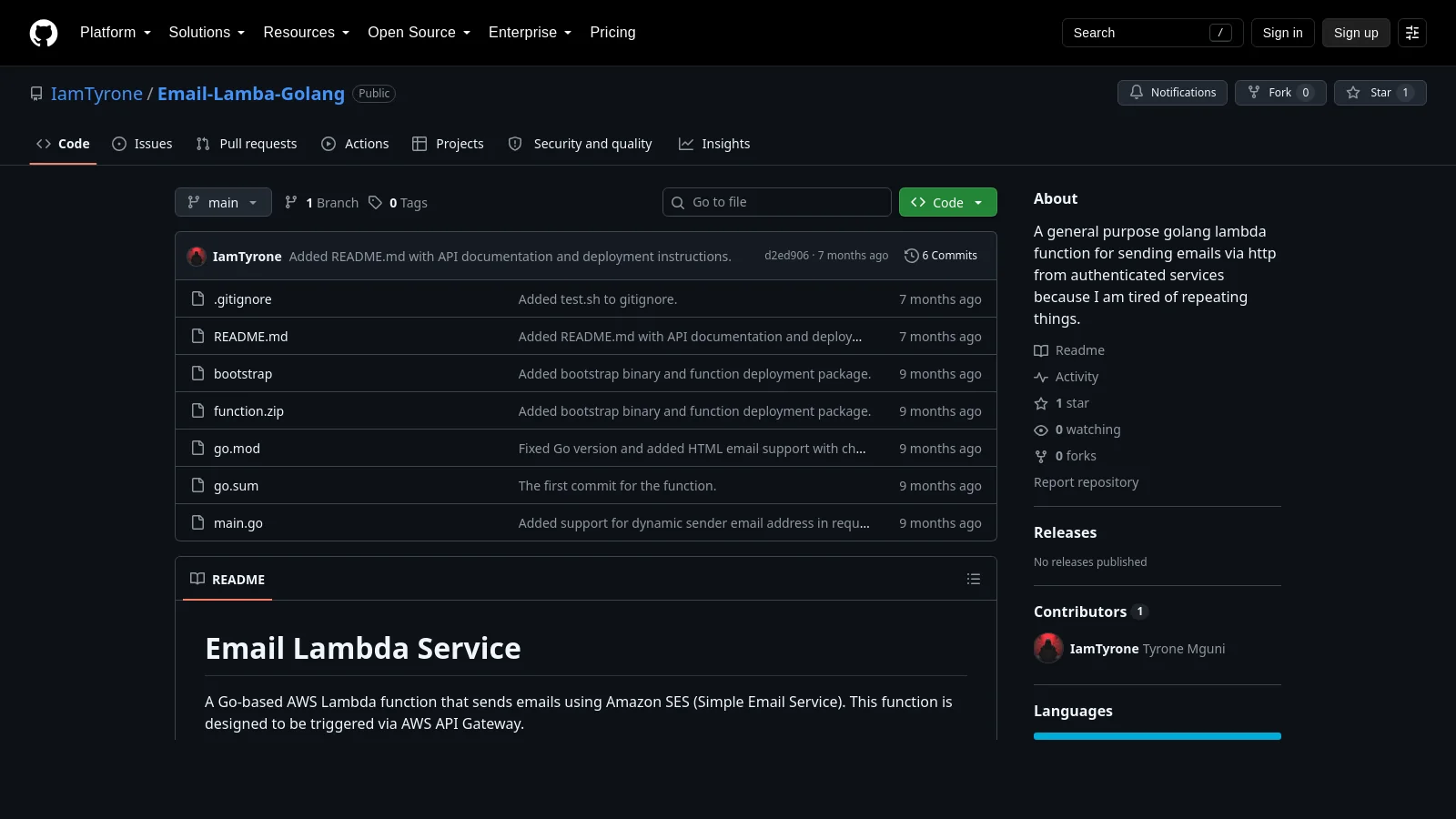The height and width of the screenshot is (819, 1456).
Task: Click IamTyrone avatar in commit row
Action: click(197, 257)
